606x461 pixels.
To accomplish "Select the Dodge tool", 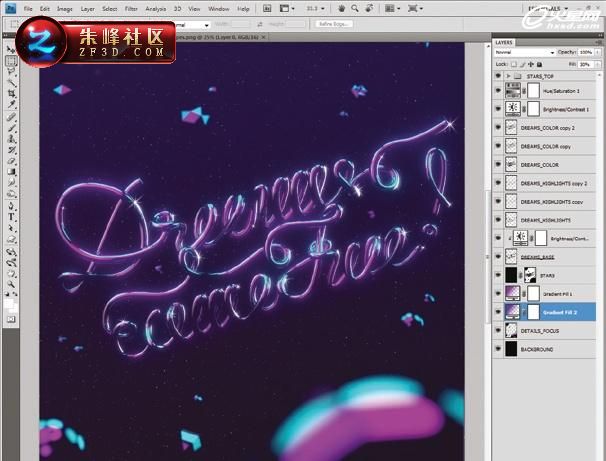I will point(11,193).
